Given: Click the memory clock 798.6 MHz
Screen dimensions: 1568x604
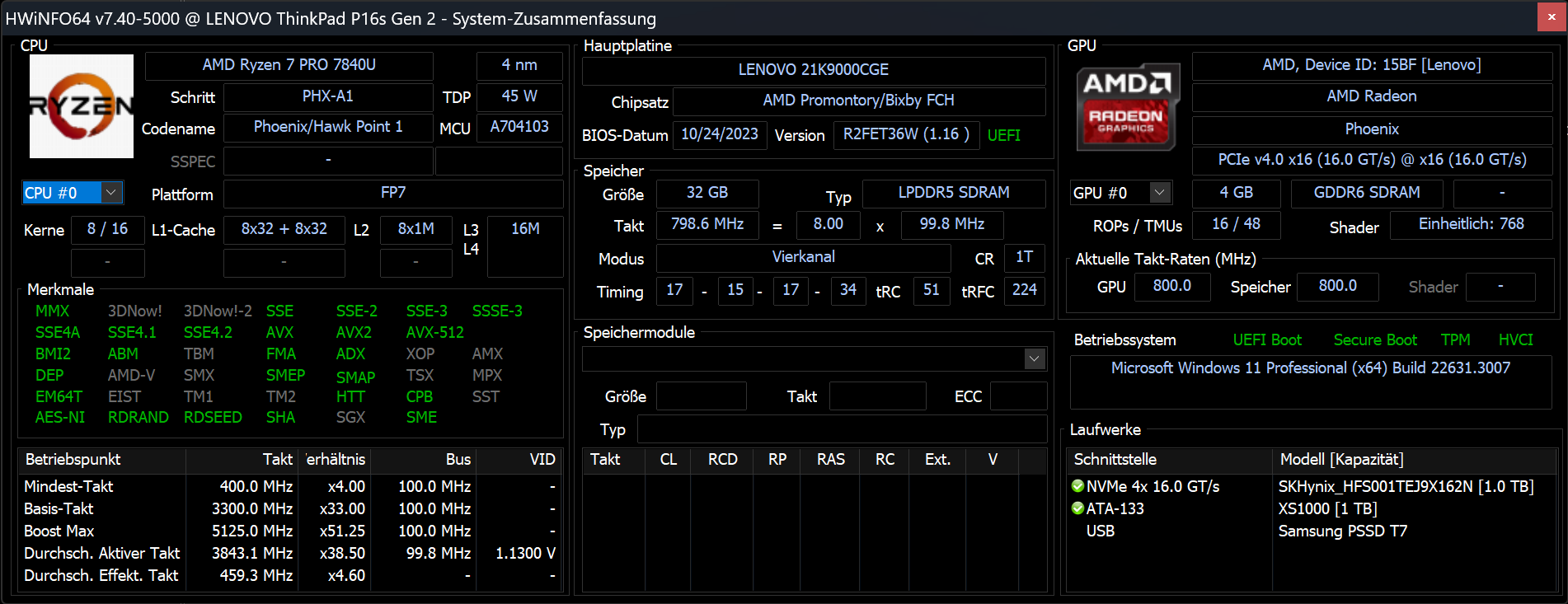Looking at the screenshot, I should point(707,224).
